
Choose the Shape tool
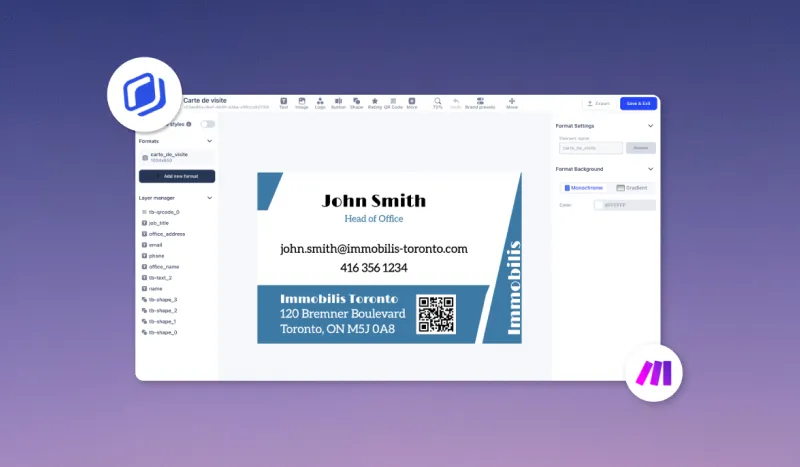[357, 103]
